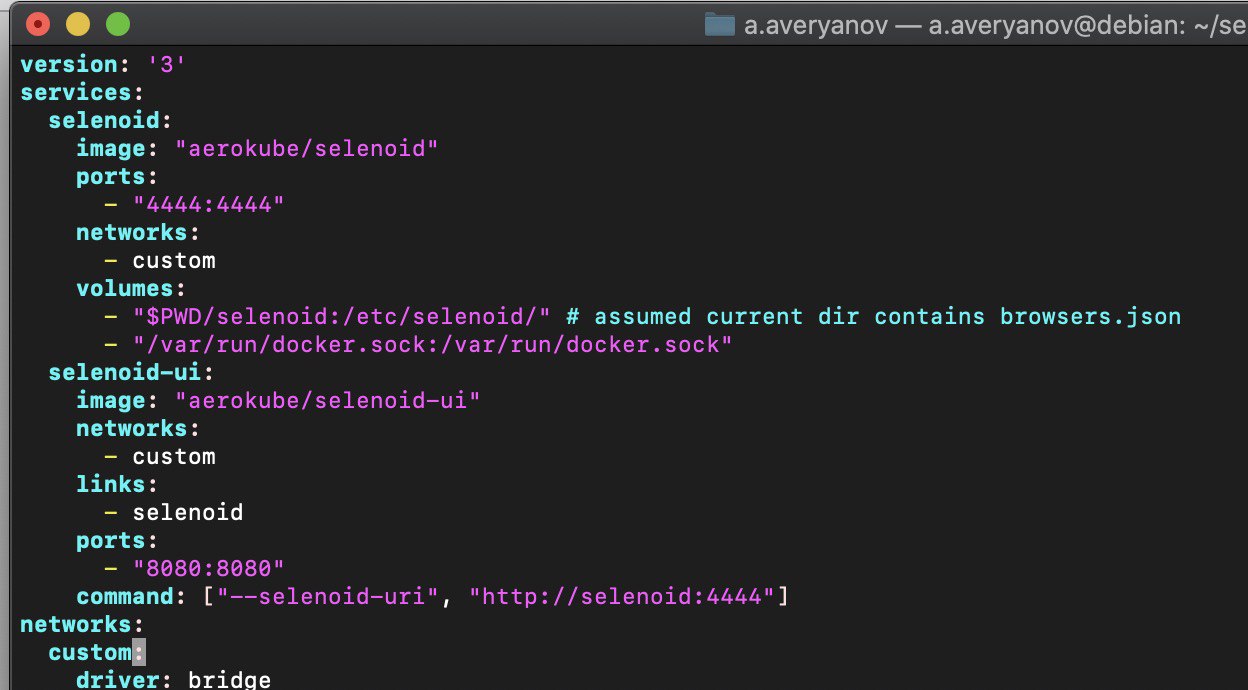Click the "volumes:" key
The width and height of the screenshot is (1248, 690).
132,289
